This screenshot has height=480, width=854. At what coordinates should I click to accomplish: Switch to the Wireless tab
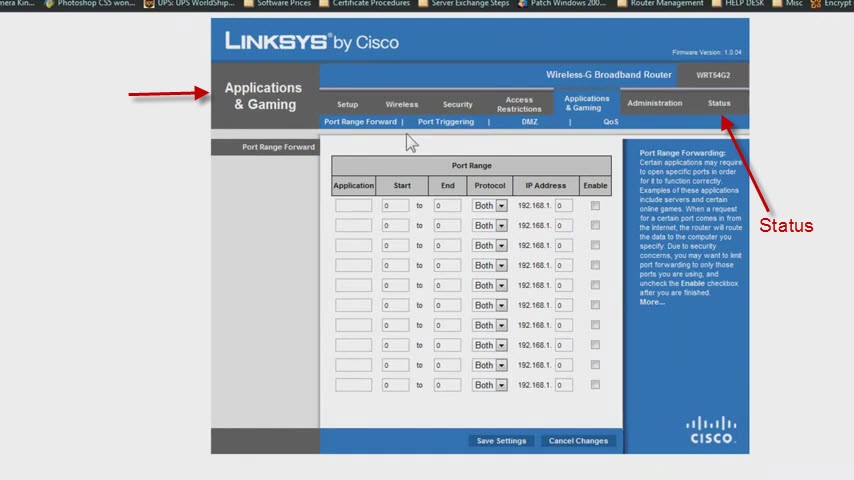click(402, 104)
